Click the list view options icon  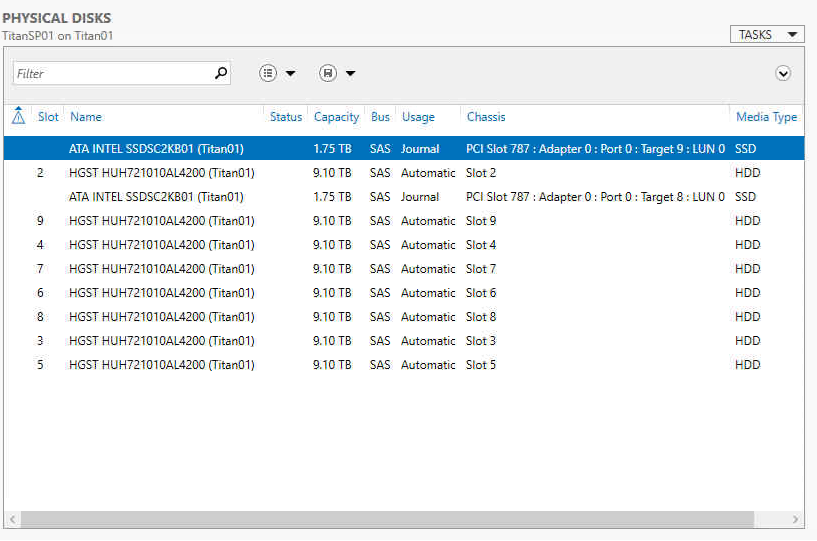(268, 73)
